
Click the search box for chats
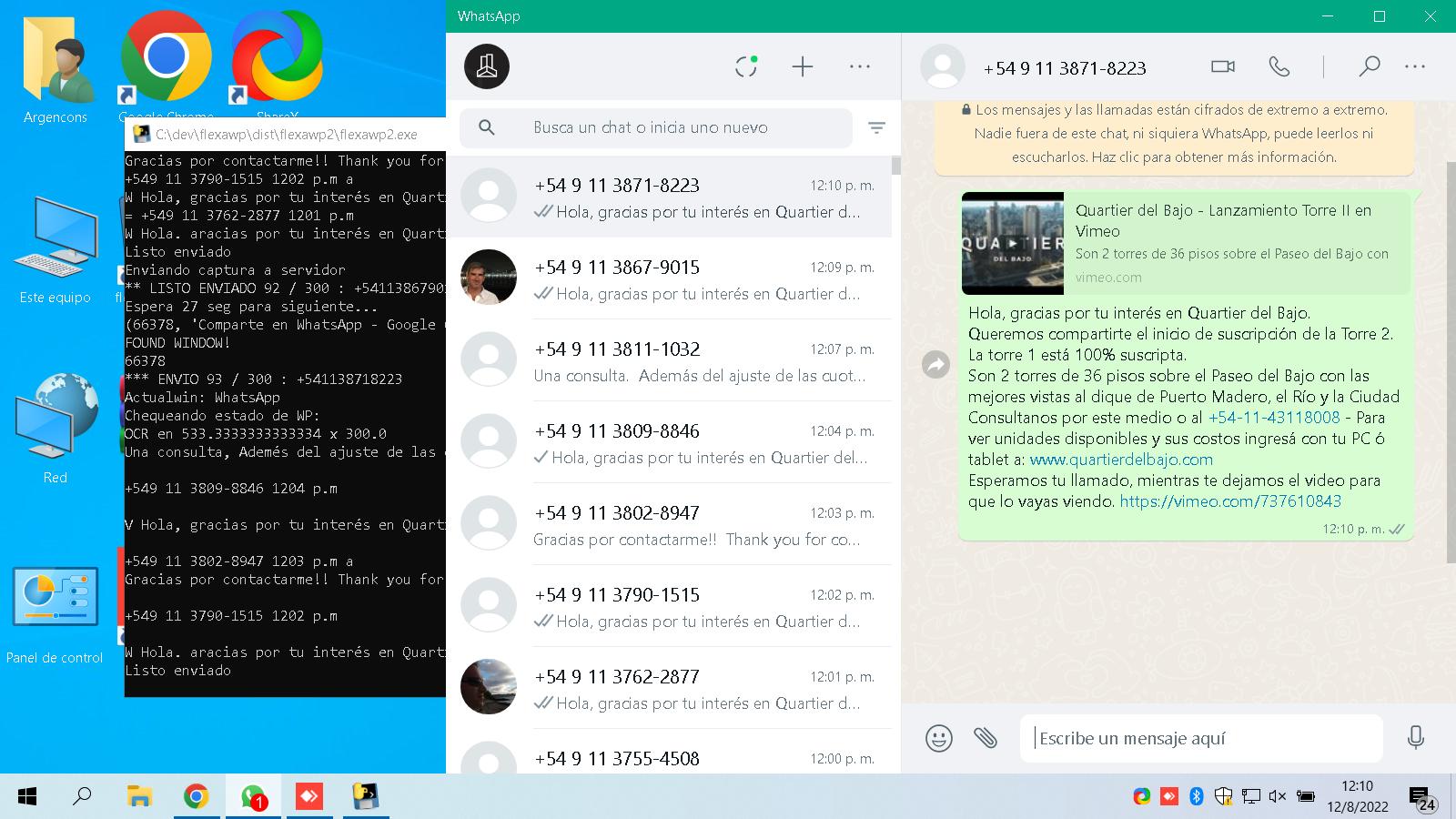coord(656,128)
